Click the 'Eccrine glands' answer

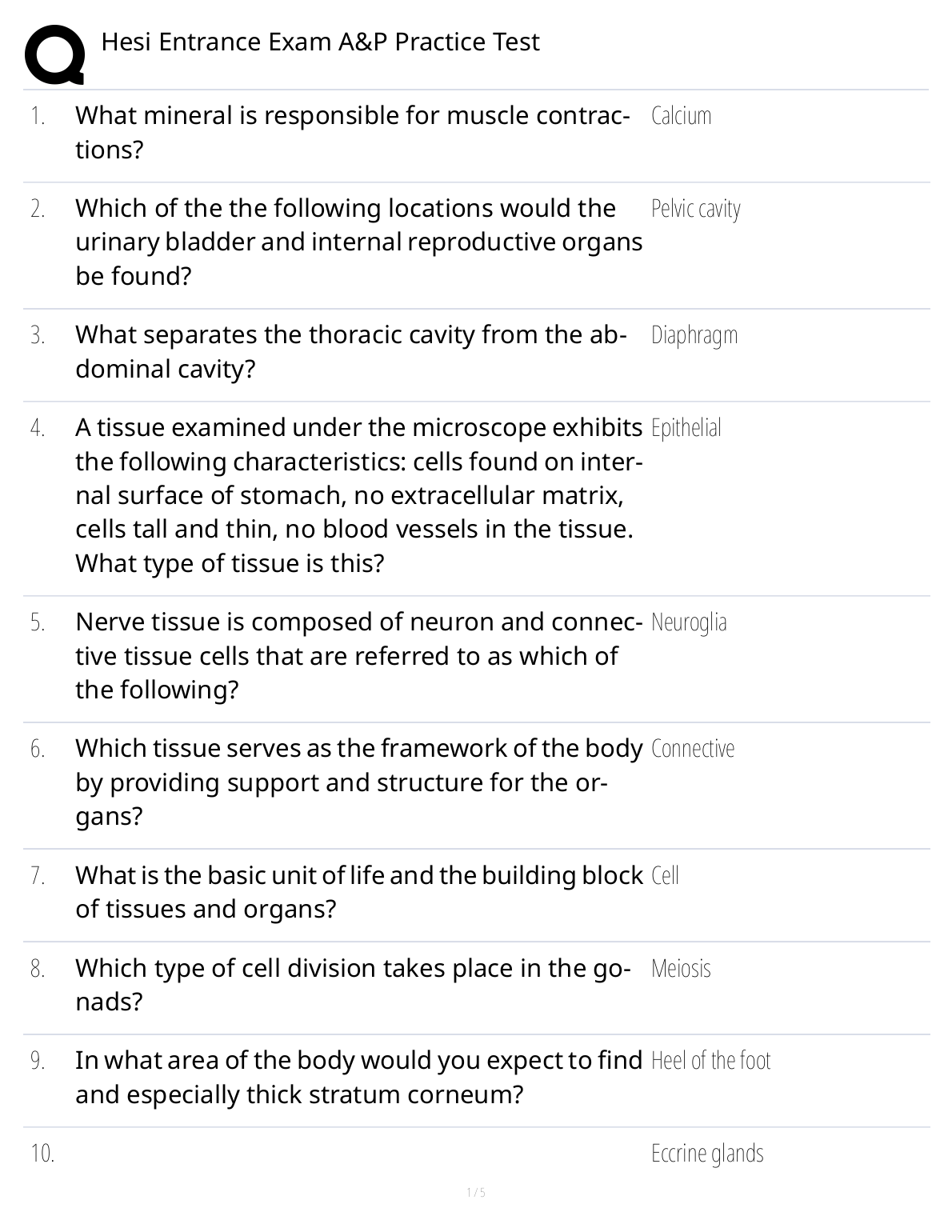click(707, 1154)
